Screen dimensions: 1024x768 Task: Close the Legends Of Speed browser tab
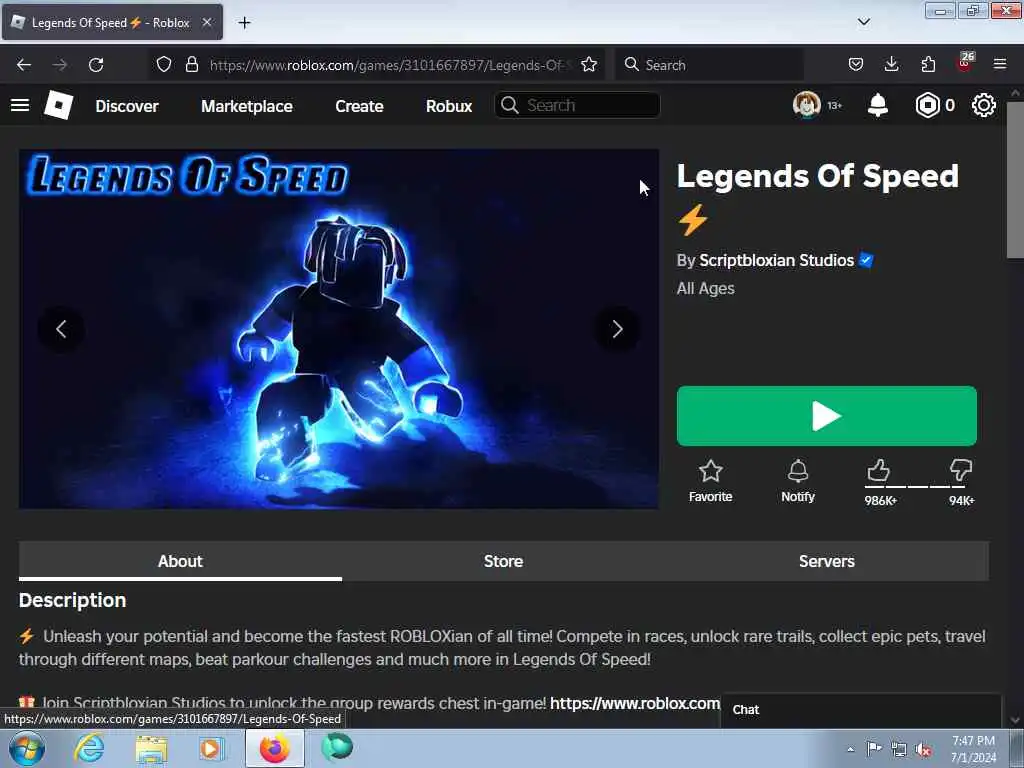(x=206, y=22)
